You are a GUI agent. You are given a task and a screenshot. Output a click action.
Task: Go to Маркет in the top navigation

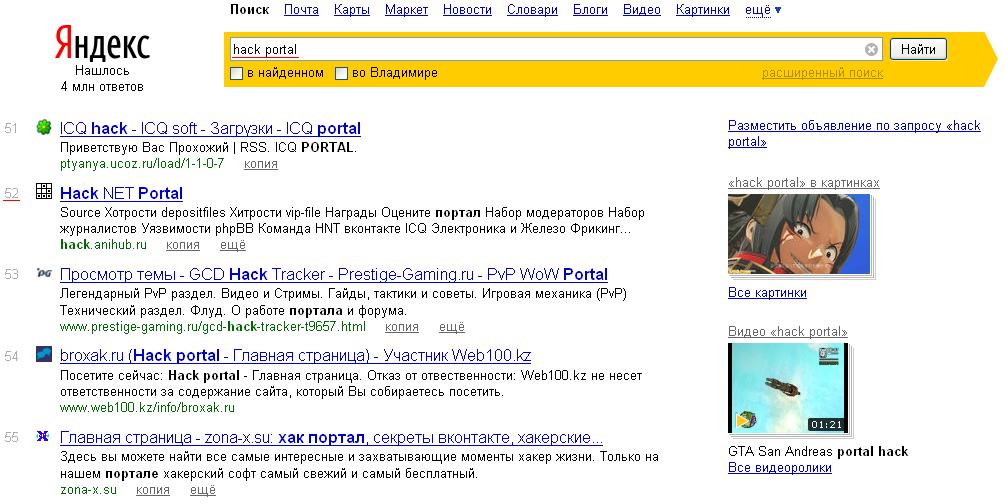[x=406, y=10]
